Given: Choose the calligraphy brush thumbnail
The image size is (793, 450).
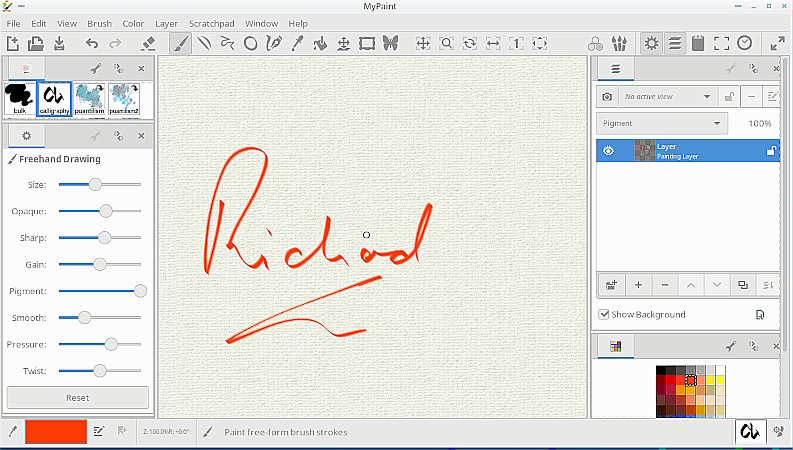Looking at the screenshot, I should [53, 97].
